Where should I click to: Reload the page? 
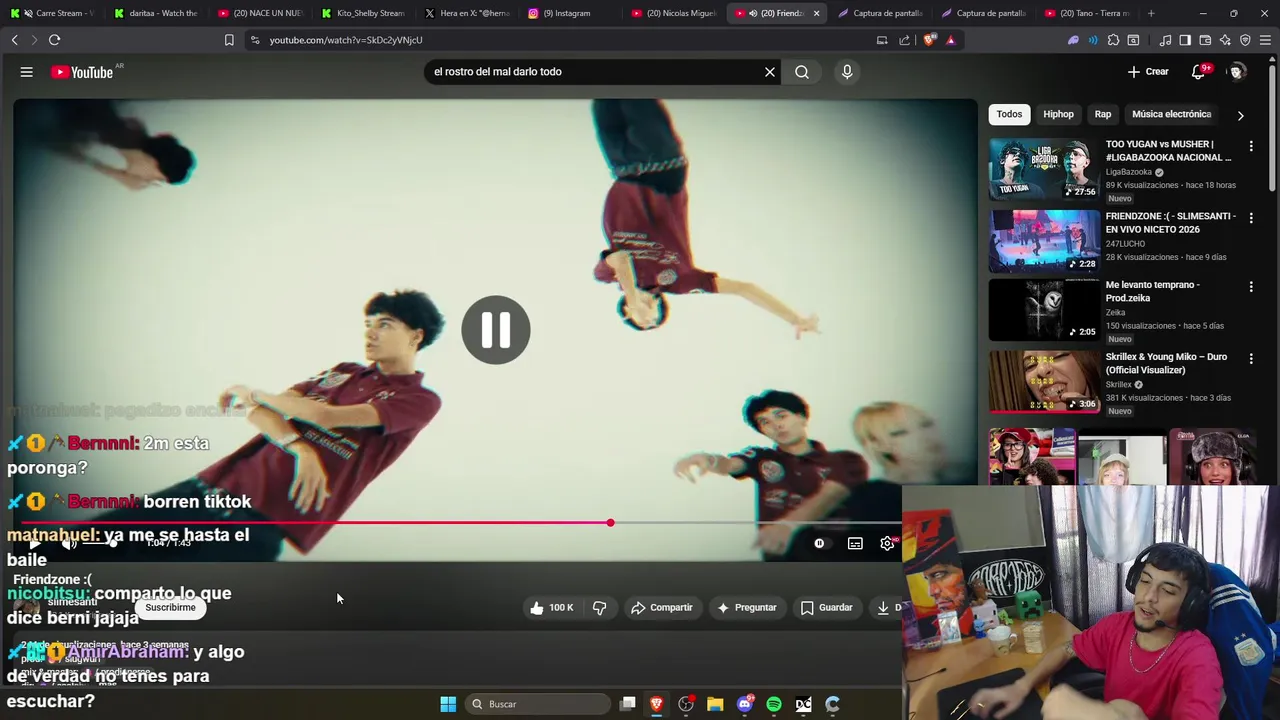pos(54,40)
